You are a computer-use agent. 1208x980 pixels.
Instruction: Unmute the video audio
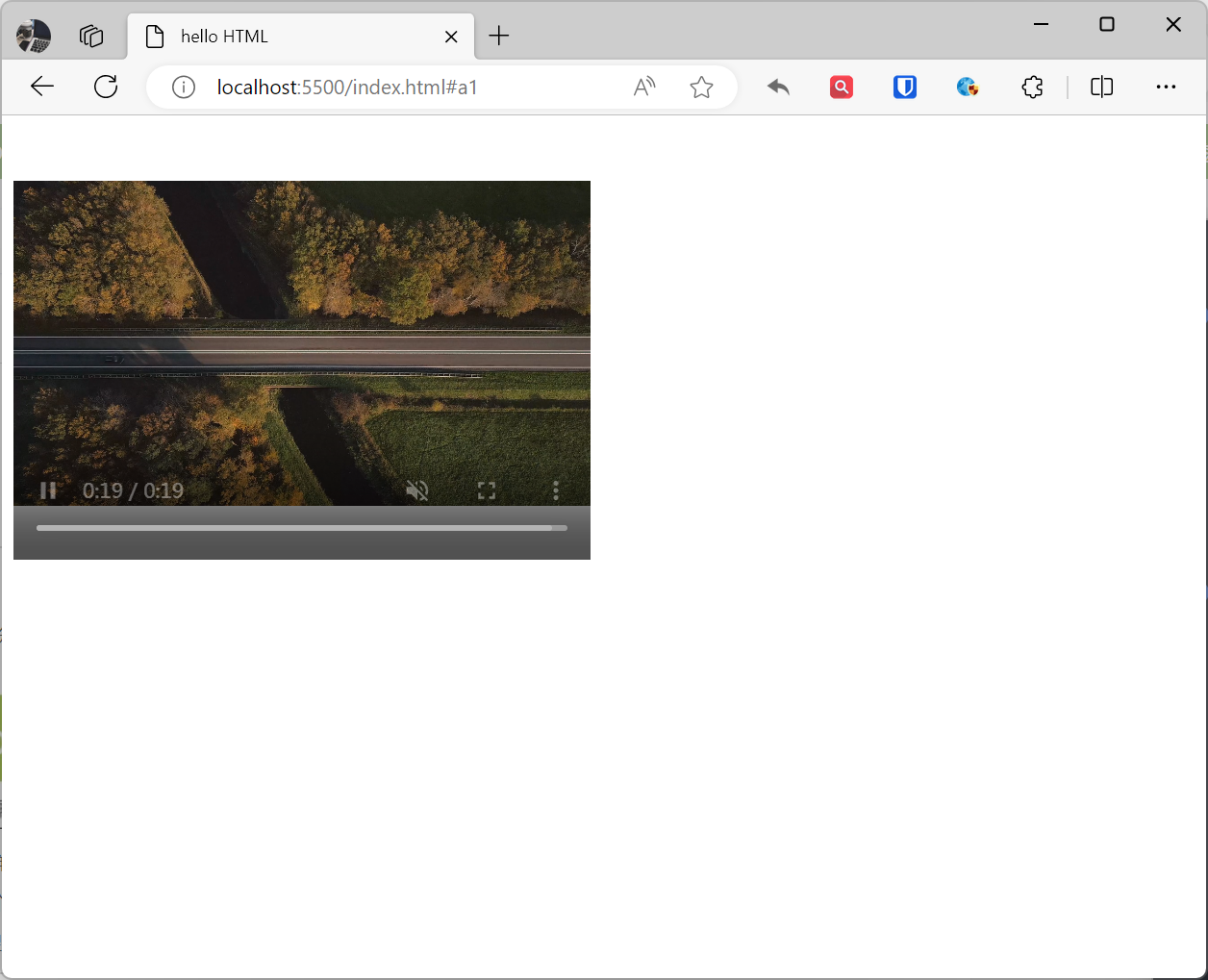coord(416,490)
